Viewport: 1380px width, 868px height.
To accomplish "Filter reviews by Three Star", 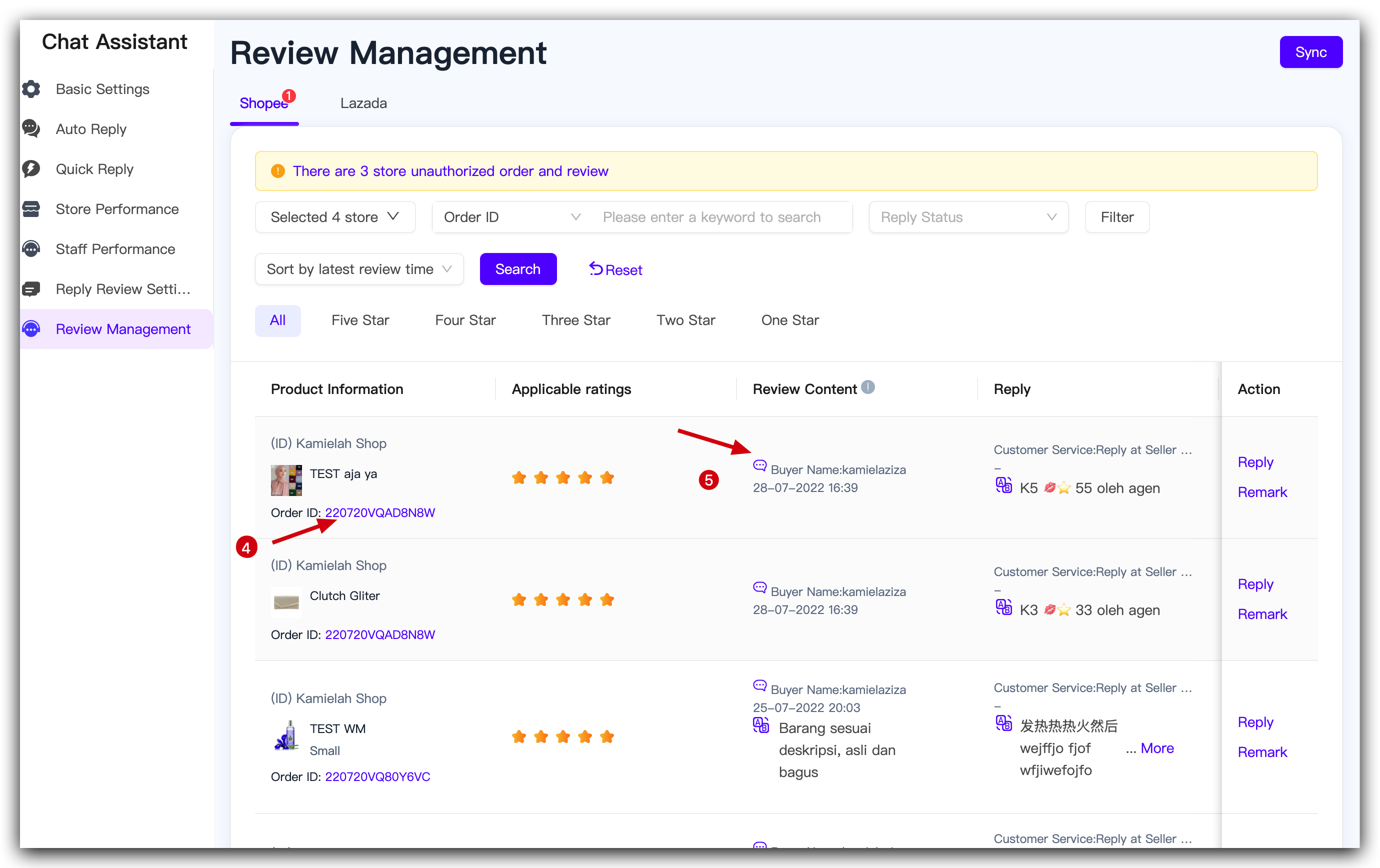I will pyautogui.click(x=576, y=320).
